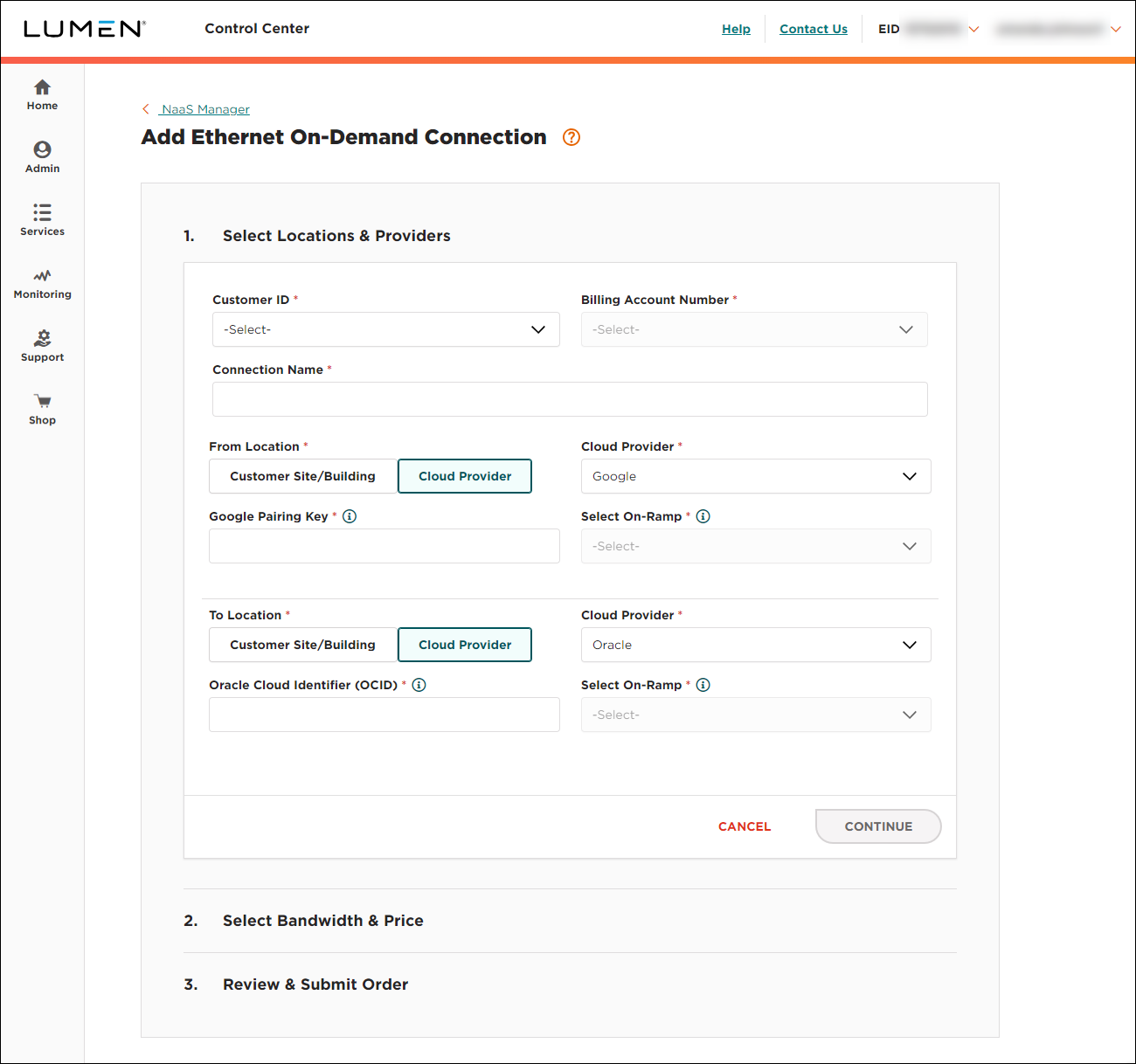Click info icon beside From Select On-Ramp

tap(703, 516)
